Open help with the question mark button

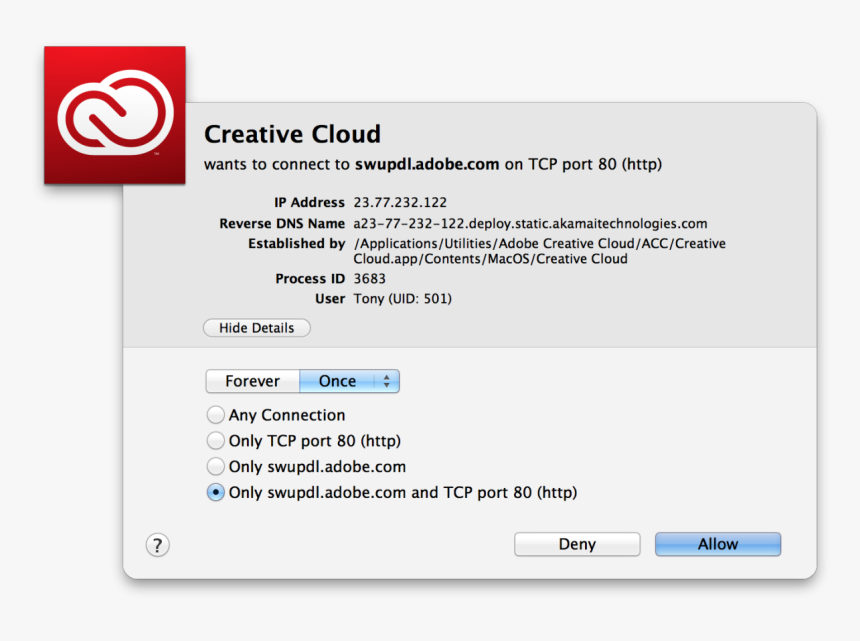157,544
